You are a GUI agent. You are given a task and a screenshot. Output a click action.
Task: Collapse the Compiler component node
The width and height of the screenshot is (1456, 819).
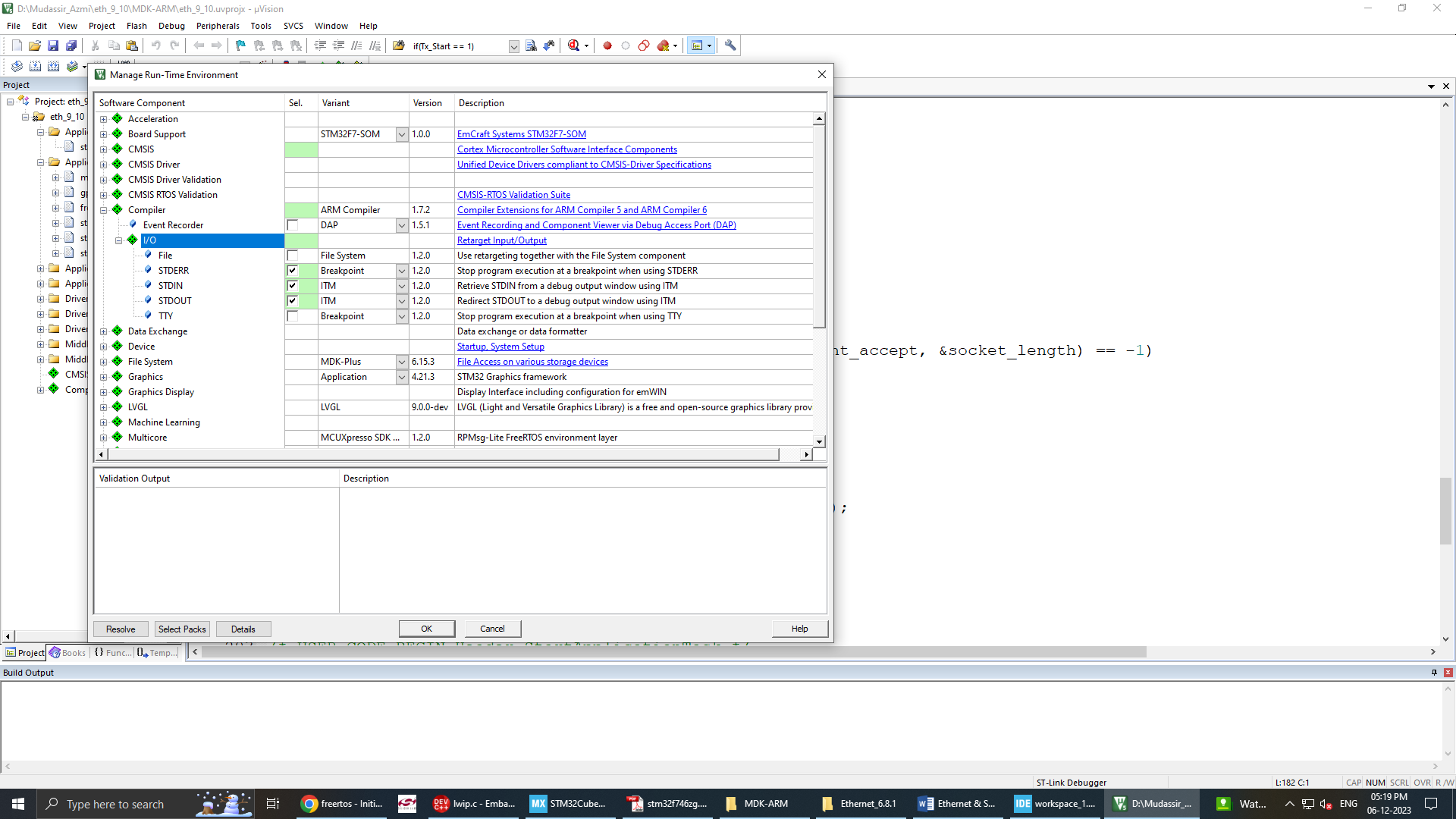click(x=104, y=210)
